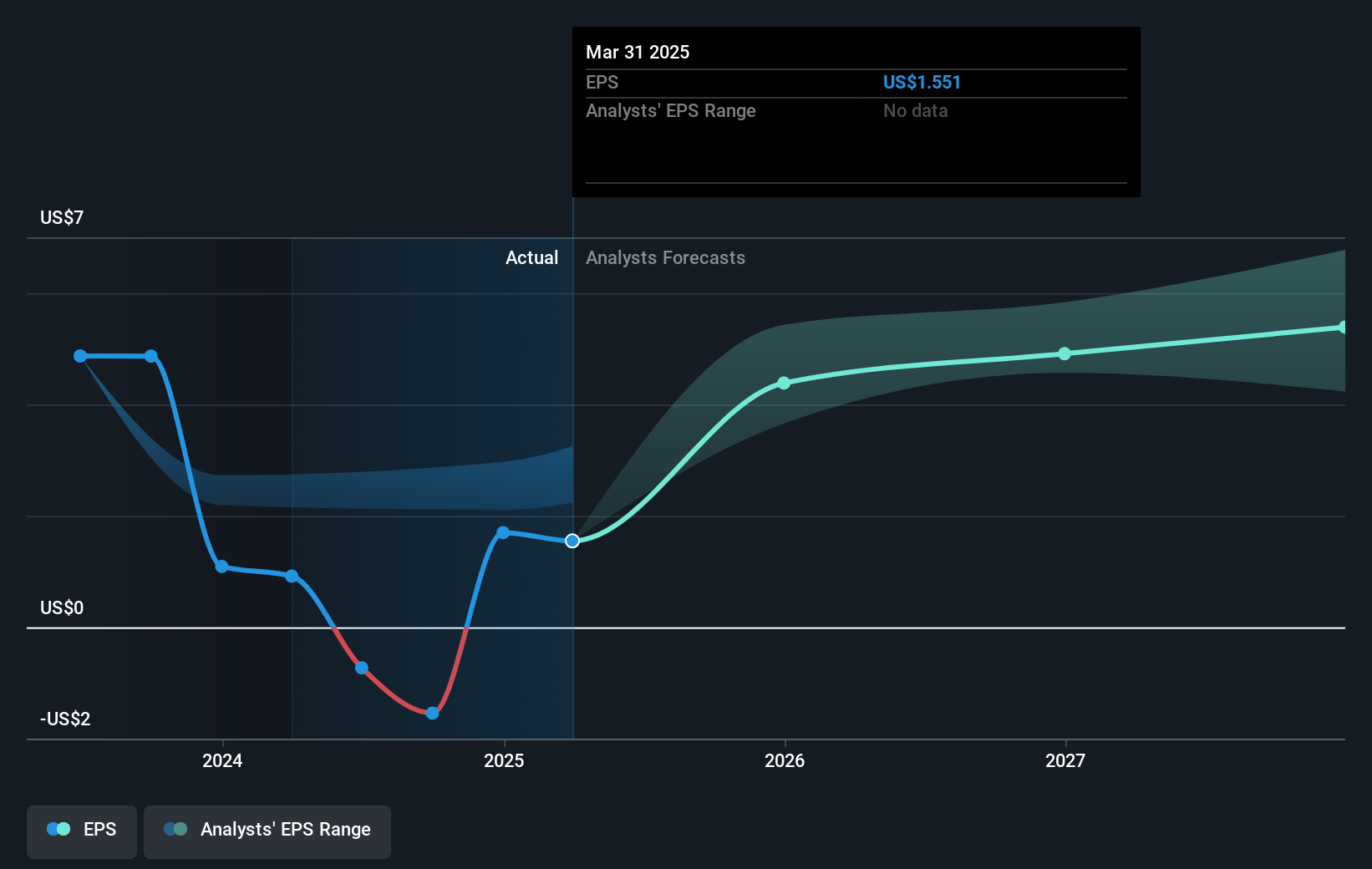Viewport: 1372px width, 869px height.
Task: Click the 2026 x-axis label
Action: [x=785, y=760]
